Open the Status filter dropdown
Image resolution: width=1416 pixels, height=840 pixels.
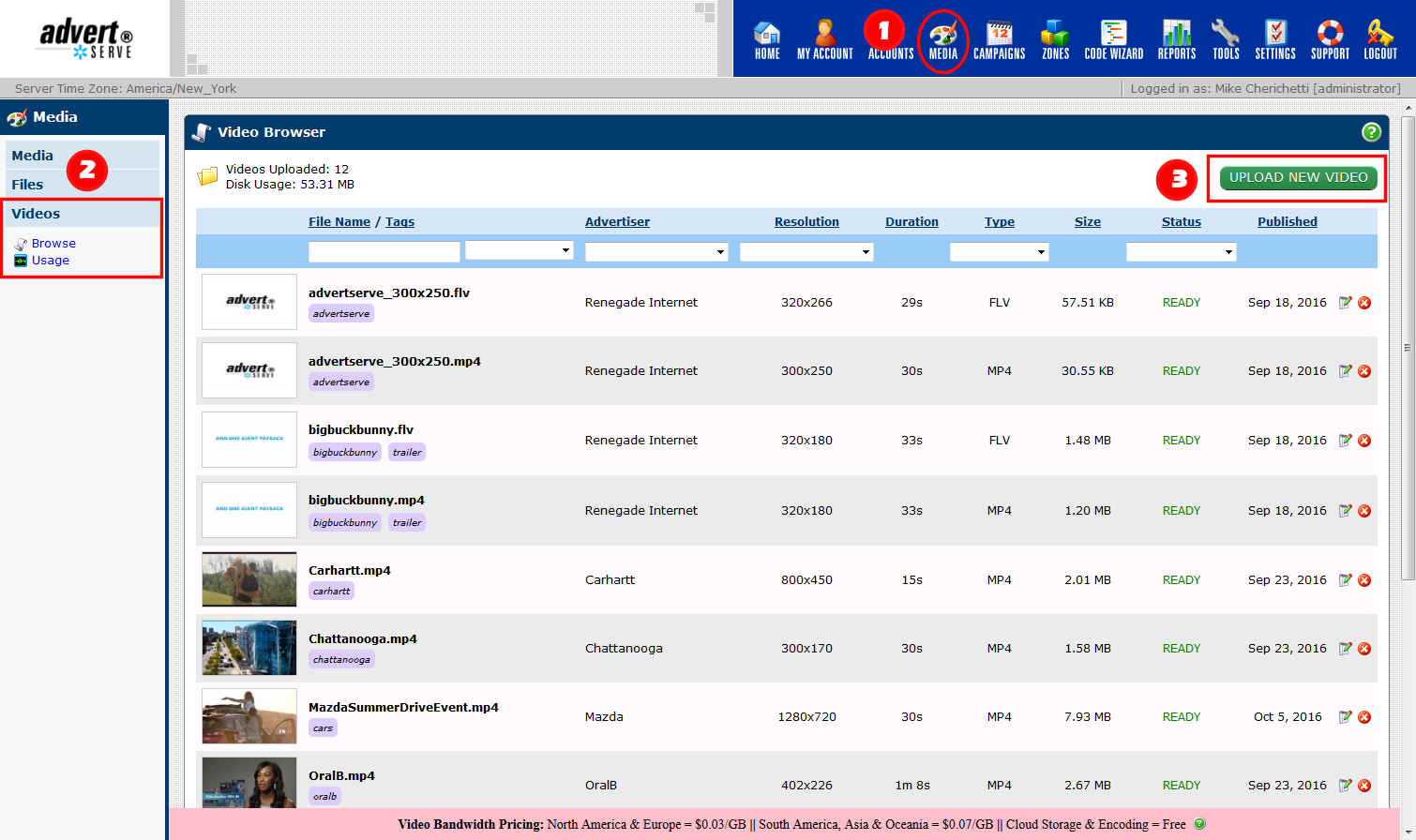[1182, 252]
